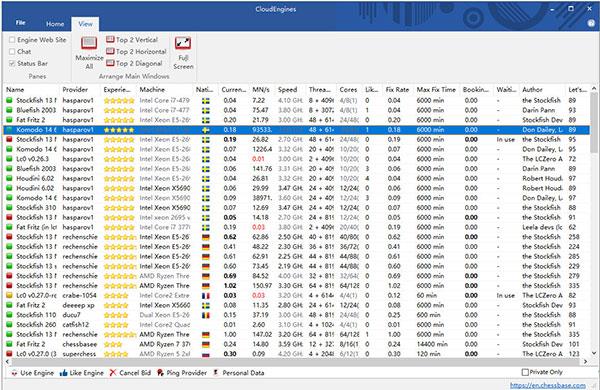
Task: Enable the Private Only checkbox
Action: (x=525, y=372)
